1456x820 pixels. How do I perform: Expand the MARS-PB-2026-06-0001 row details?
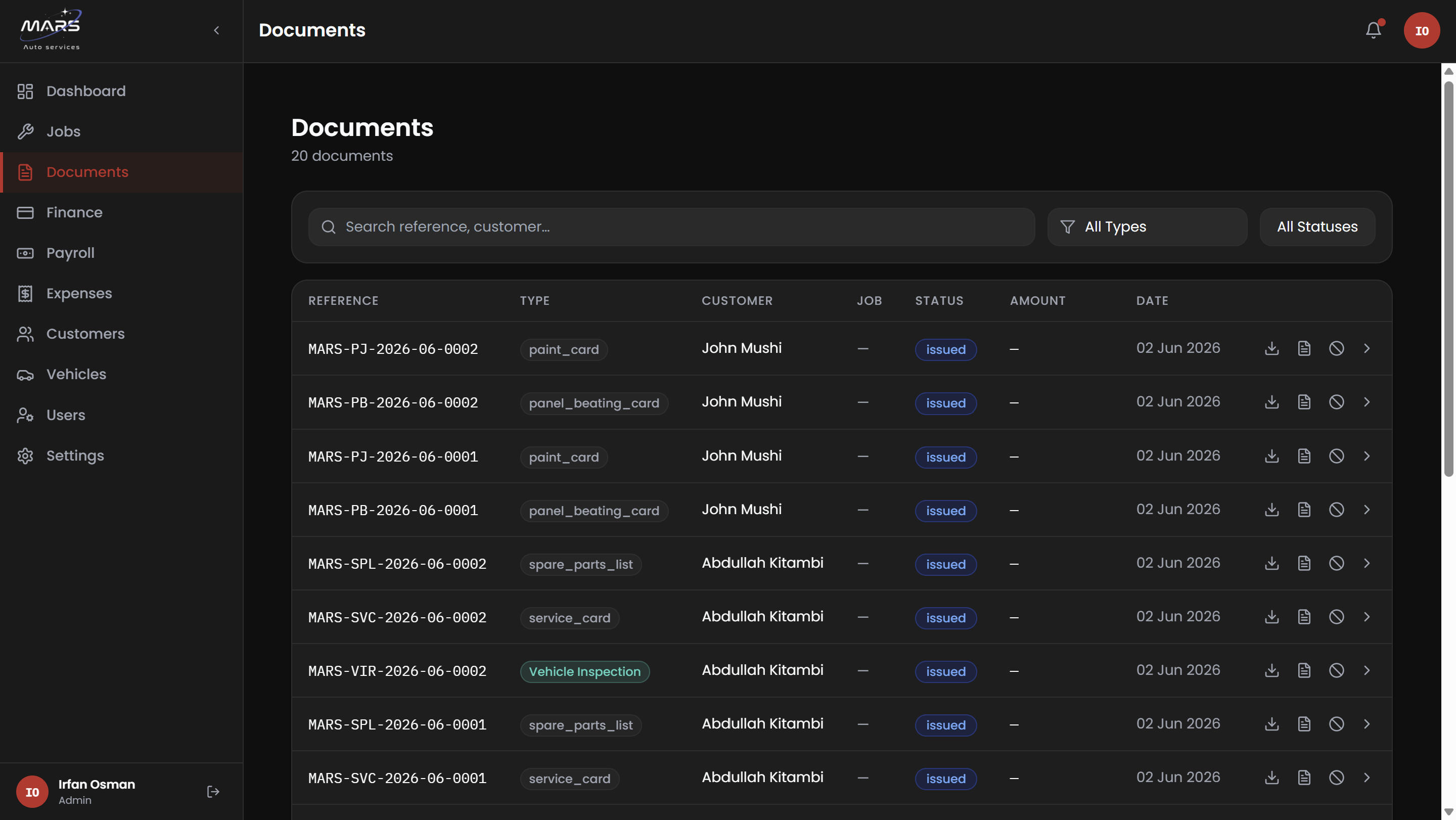[1367, 510]
